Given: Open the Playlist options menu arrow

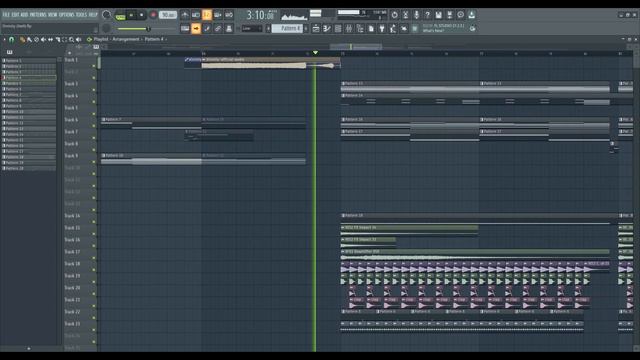Looking at the screenshot, I should [x=4, y=40].
